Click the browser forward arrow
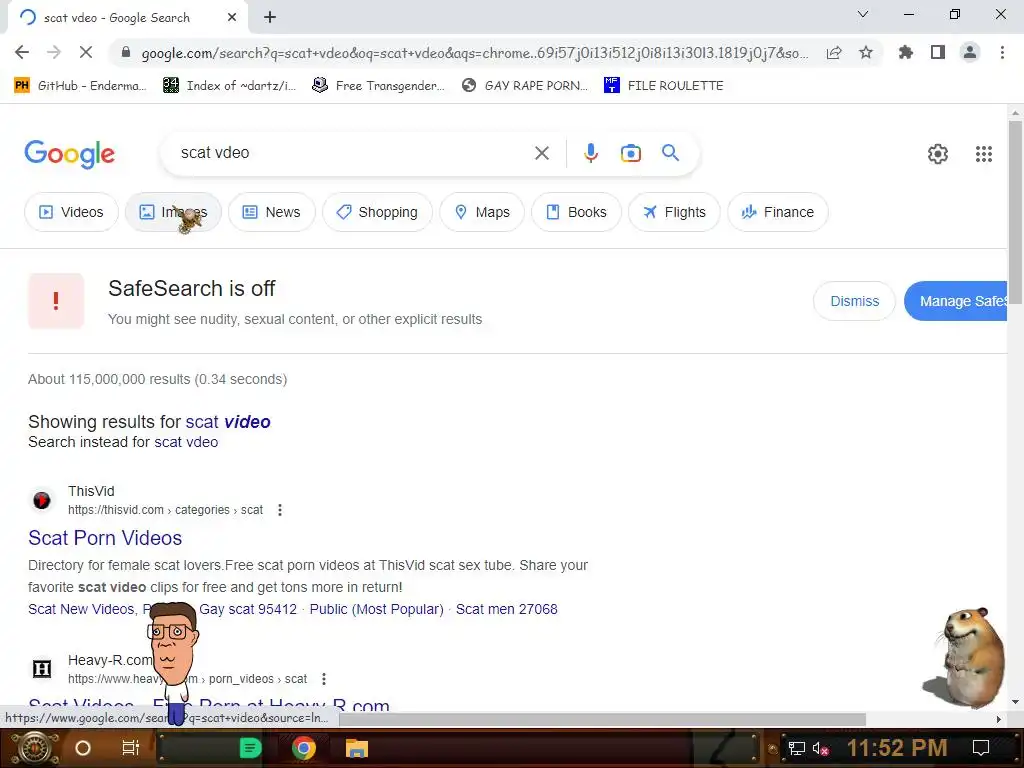The image size is (1024, 768). [54, 52]
